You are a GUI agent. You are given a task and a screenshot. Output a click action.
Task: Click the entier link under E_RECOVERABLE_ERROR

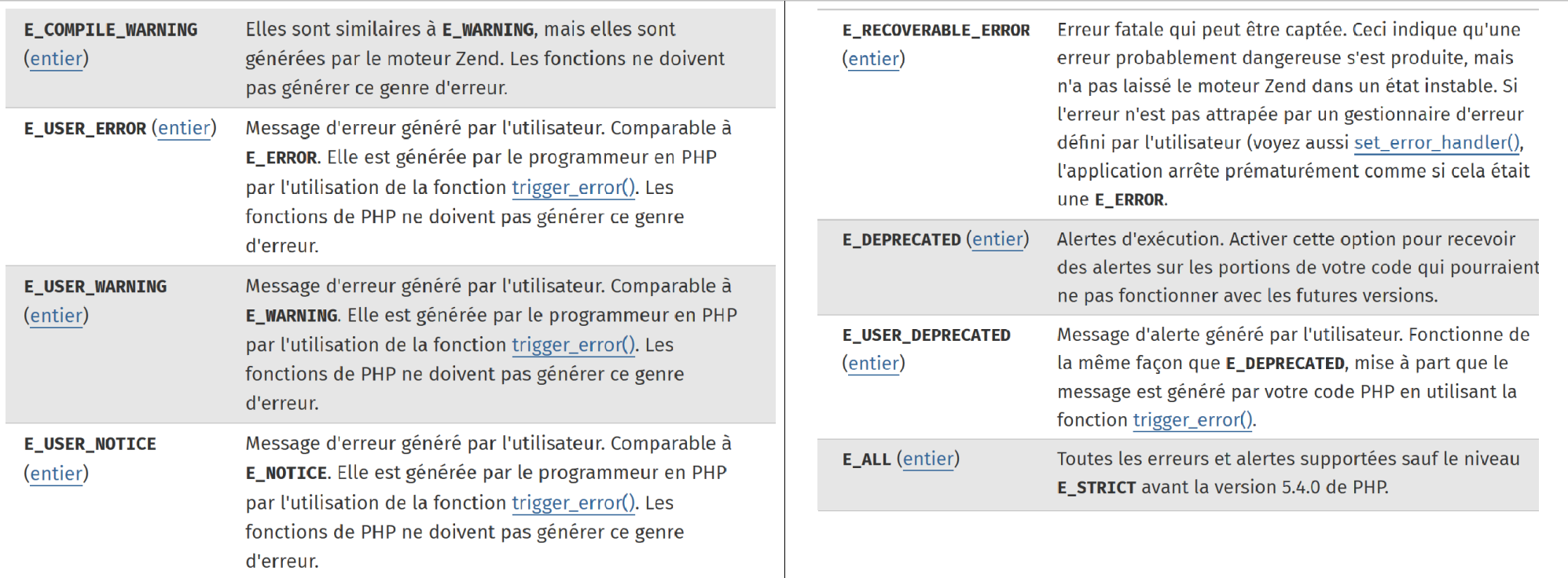tap(873, 59)
